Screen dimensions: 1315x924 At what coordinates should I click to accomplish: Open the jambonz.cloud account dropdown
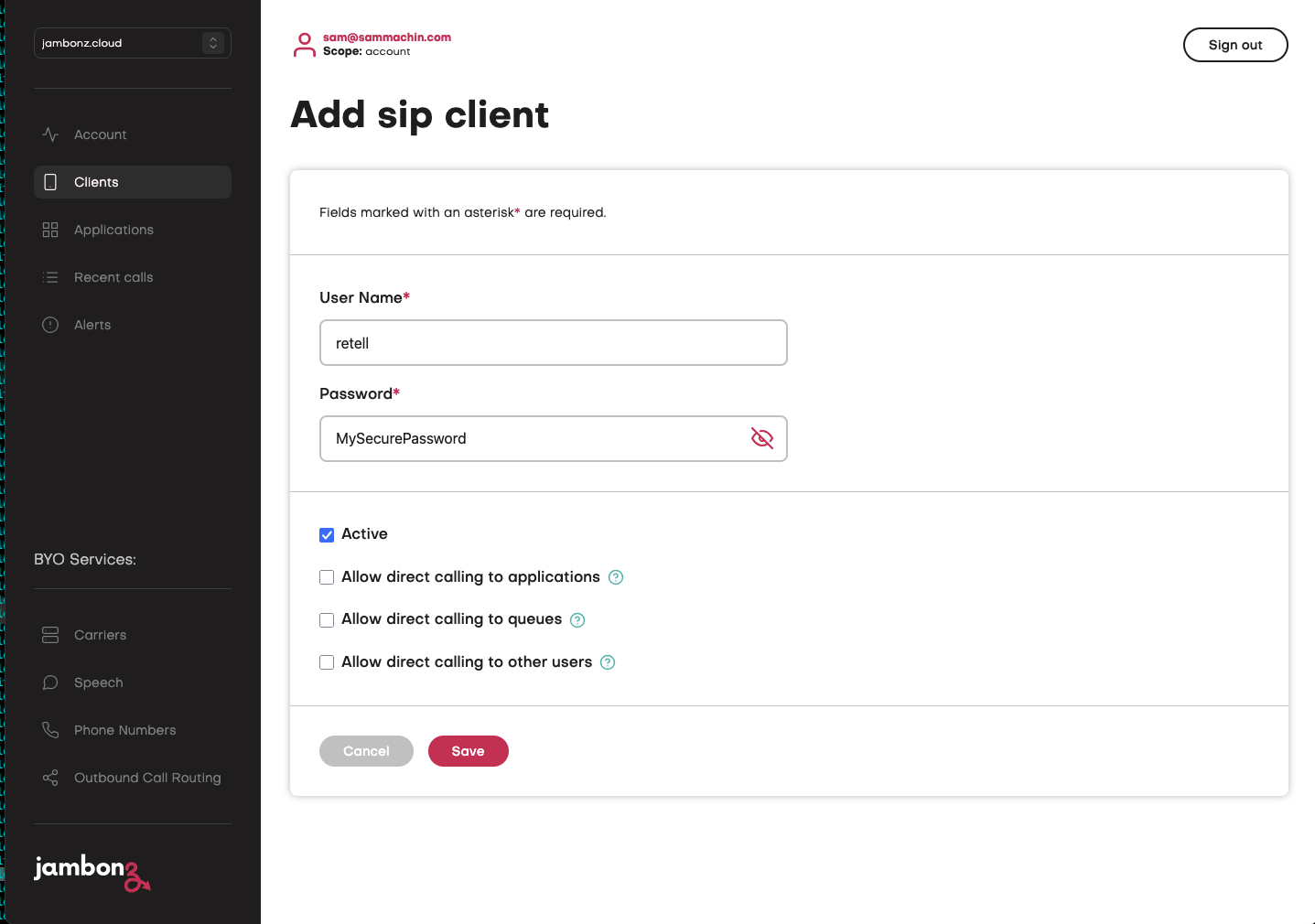pyautogui.click(x=133, y=43)
